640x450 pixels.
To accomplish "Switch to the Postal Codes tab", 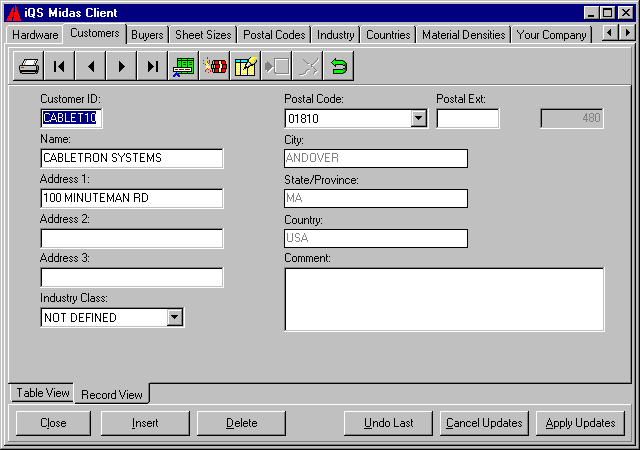I will (x=274, y=35).
